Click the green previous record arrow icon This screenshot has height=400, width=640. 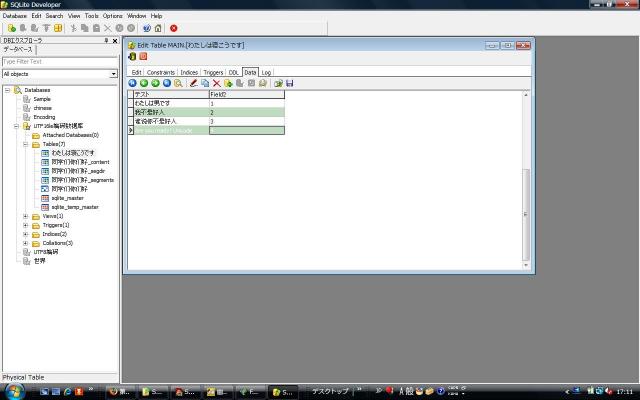pos(144,83)
